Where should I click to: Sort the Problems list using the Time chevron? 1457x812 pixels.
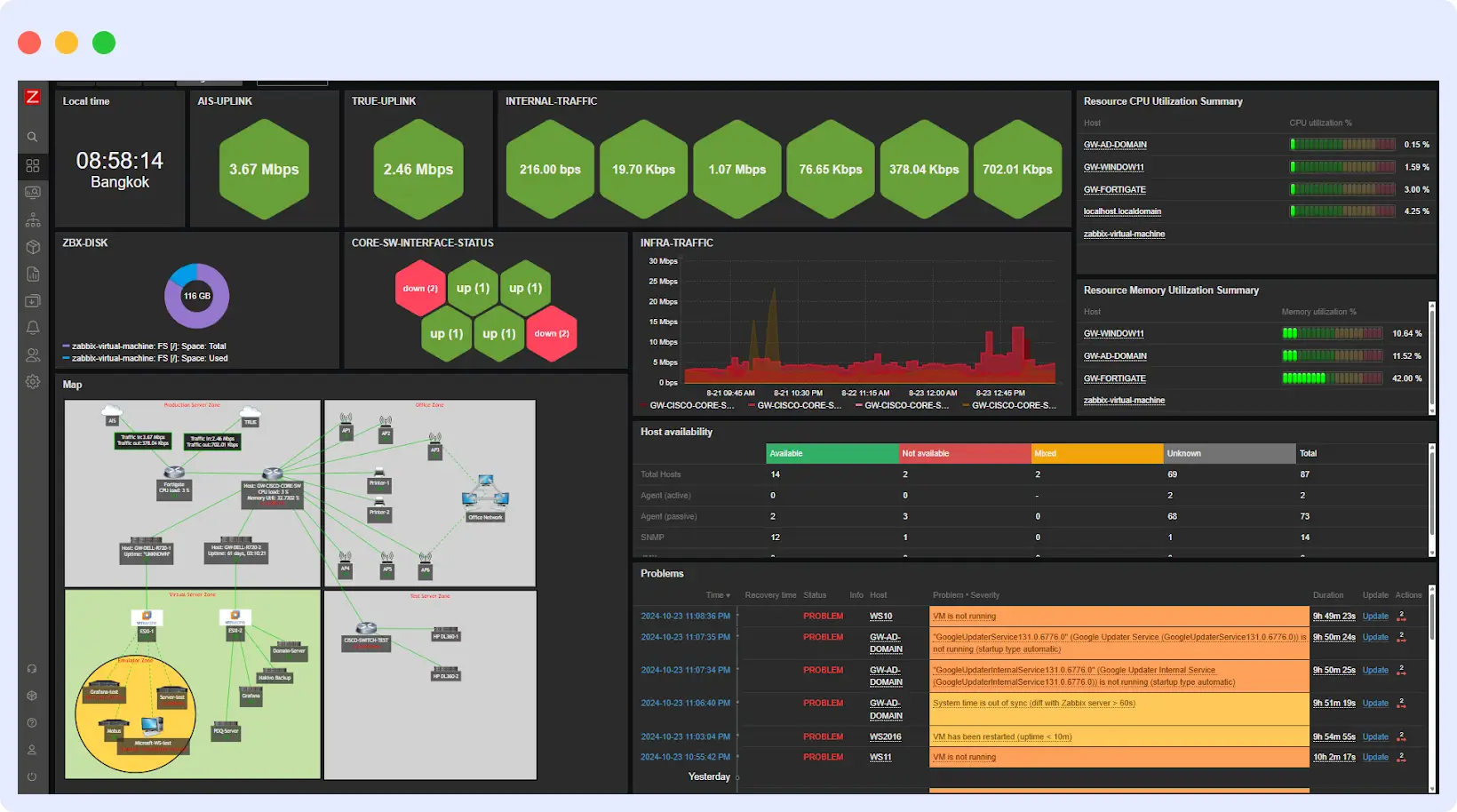point(728,594)
